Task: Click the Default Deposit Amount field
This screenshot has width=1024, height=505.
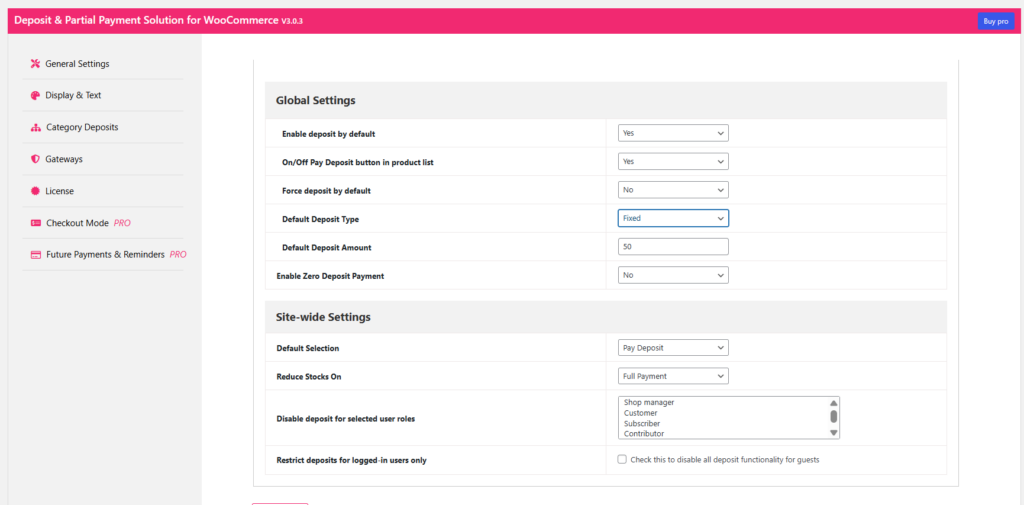Action: pos(673,247)
